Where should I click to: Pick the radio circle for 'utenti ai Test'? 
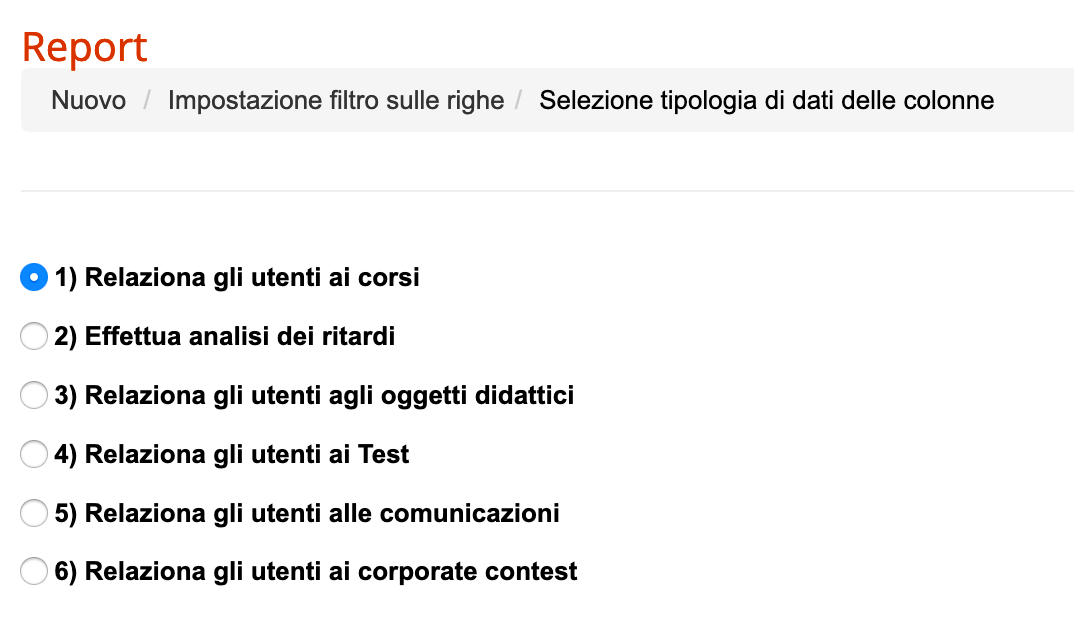click(x=34, y=455)
